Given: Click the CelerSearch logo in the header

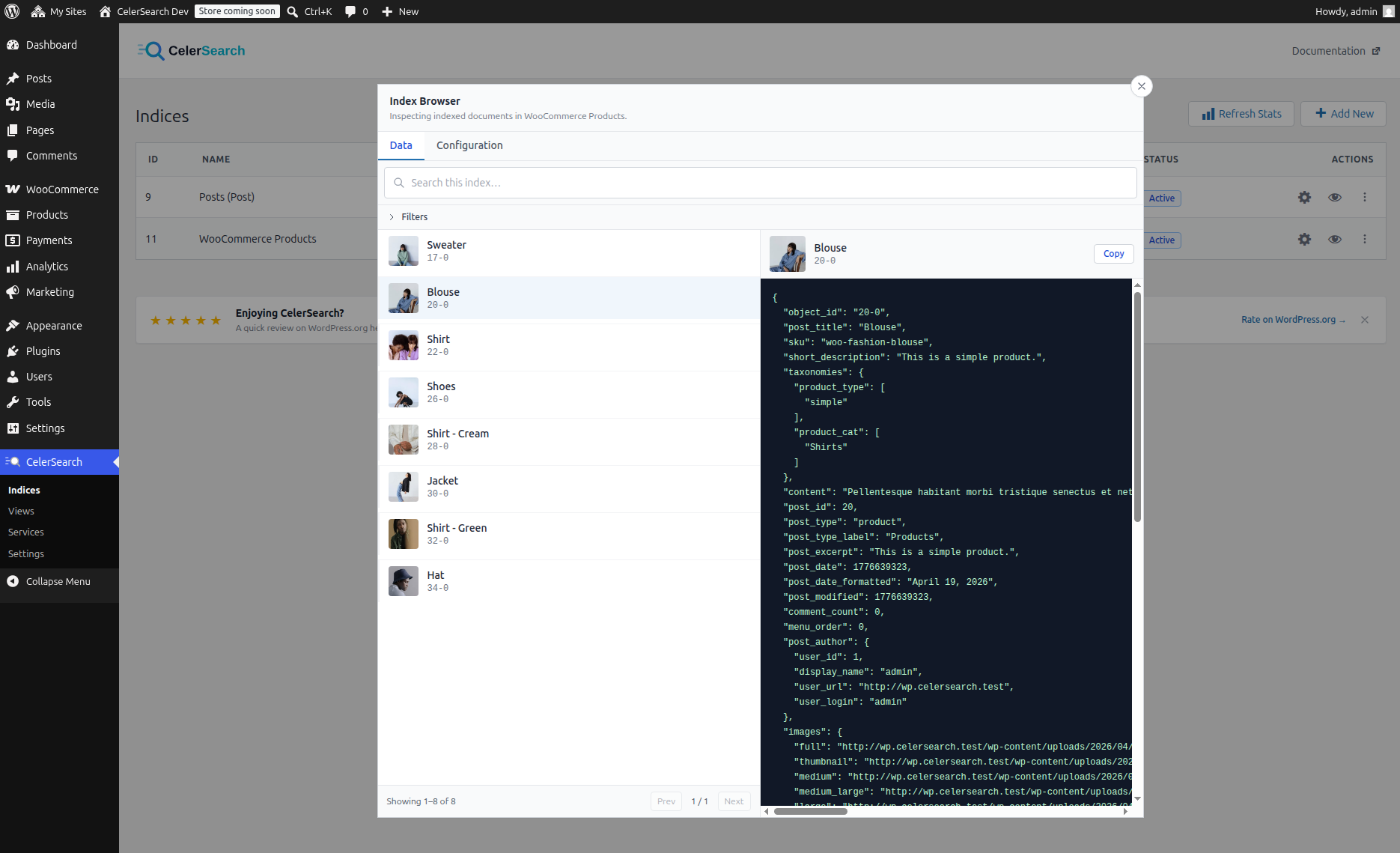Looking at the screenshot, I should 192,51.
